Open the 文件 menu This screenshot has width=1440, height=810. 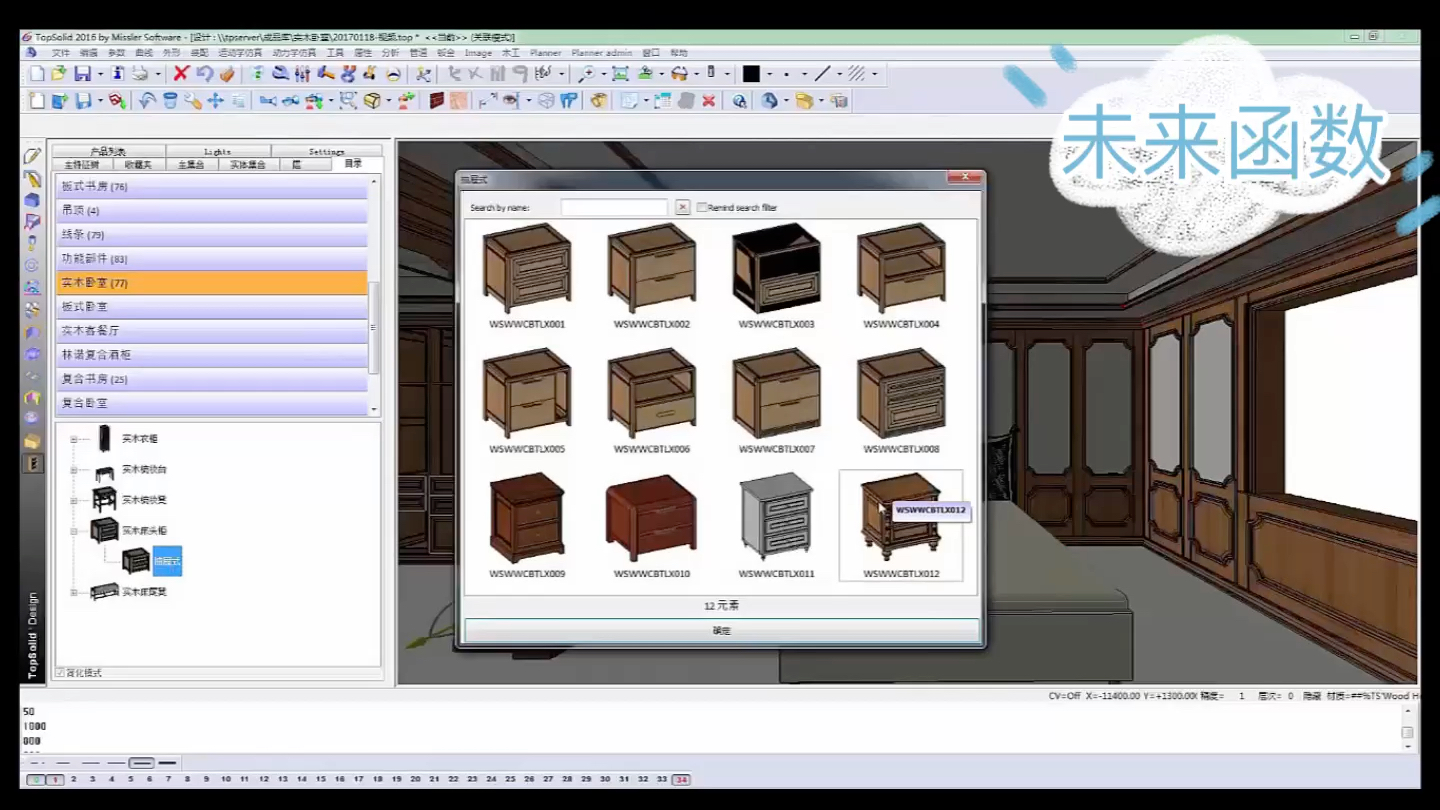click(x=61, y=53)
